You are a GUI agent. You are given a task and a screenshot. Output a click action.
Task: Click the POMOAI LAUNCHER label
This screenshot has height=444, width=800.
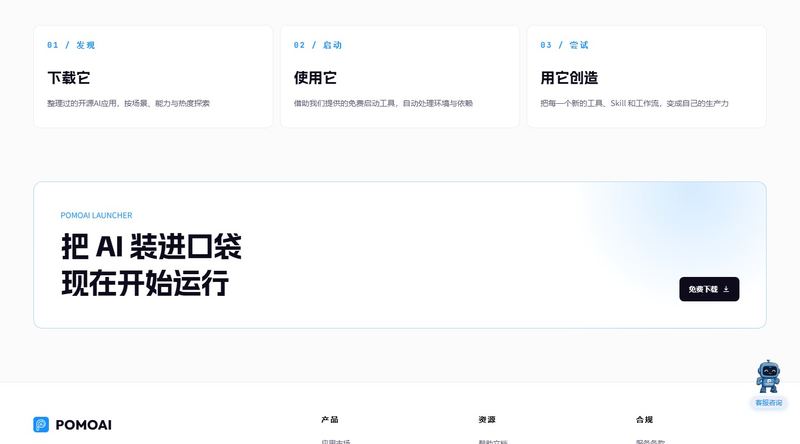click(x=96, y=215)
